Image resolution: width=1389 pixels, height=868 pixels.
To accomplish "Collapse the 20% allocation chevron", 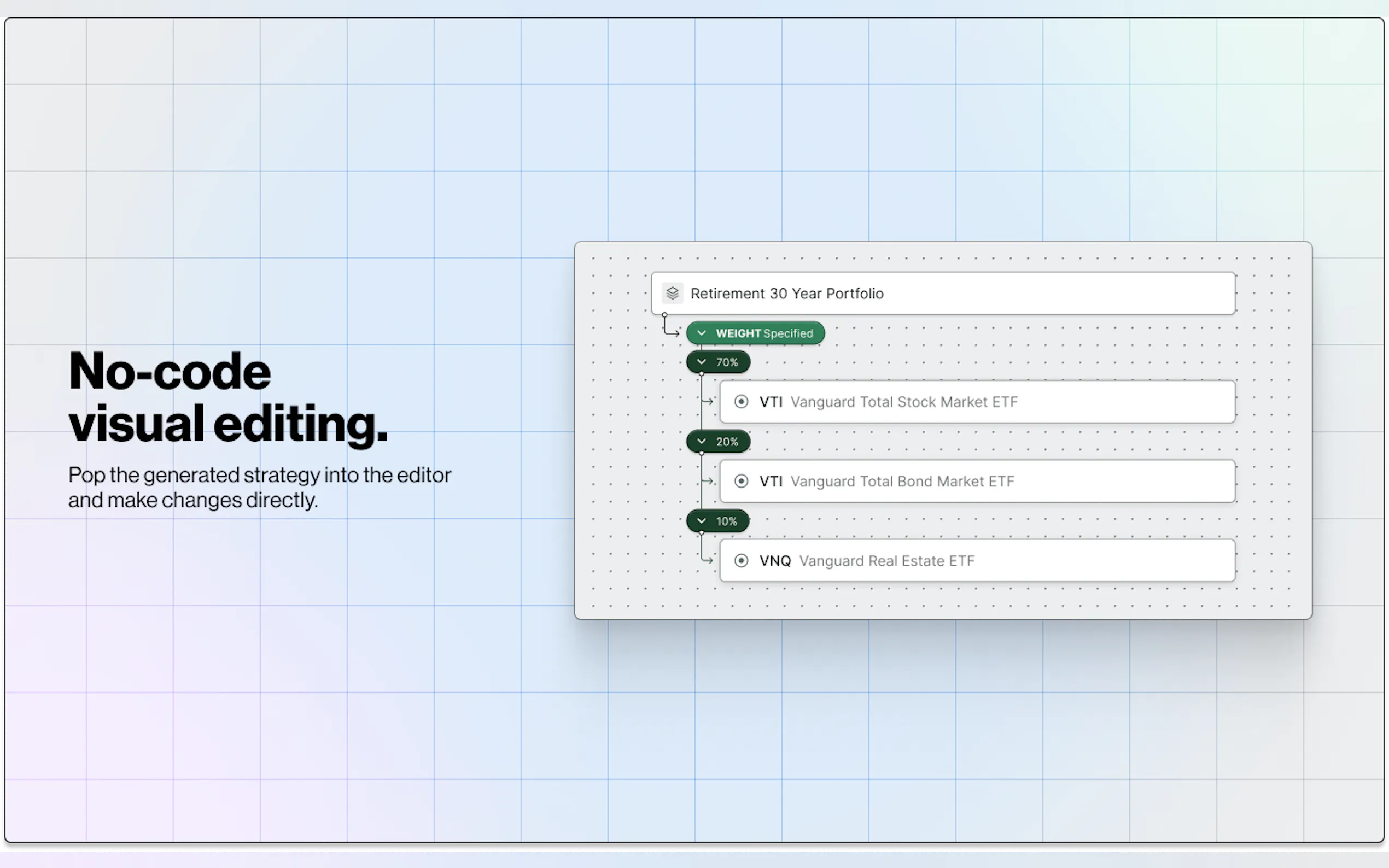I will (x=701, y=441).
